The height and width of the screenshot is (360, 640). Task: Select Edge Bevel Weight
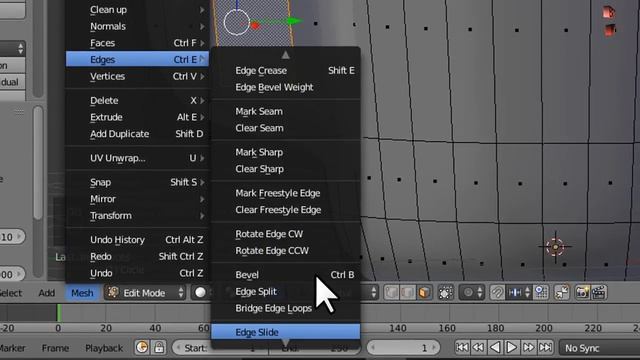(286, 87)
